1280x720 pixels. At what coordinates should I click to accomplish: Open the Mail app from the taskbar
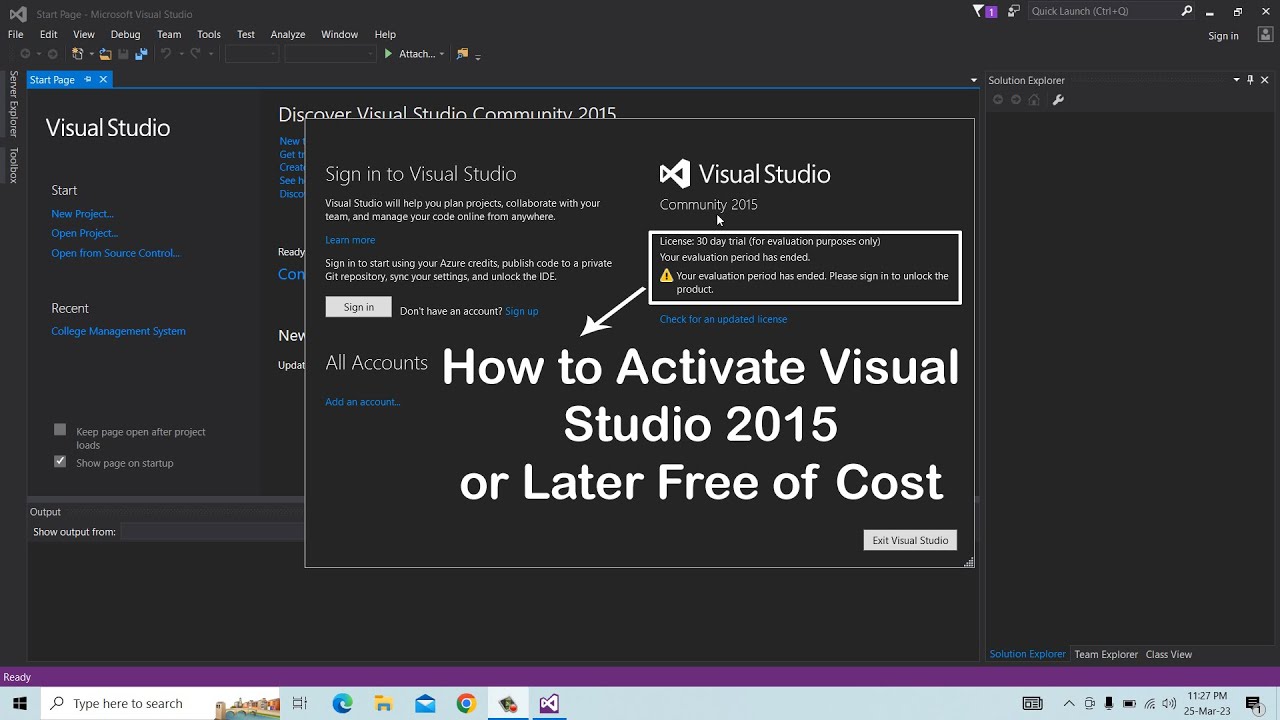click(x=425, y=703)
